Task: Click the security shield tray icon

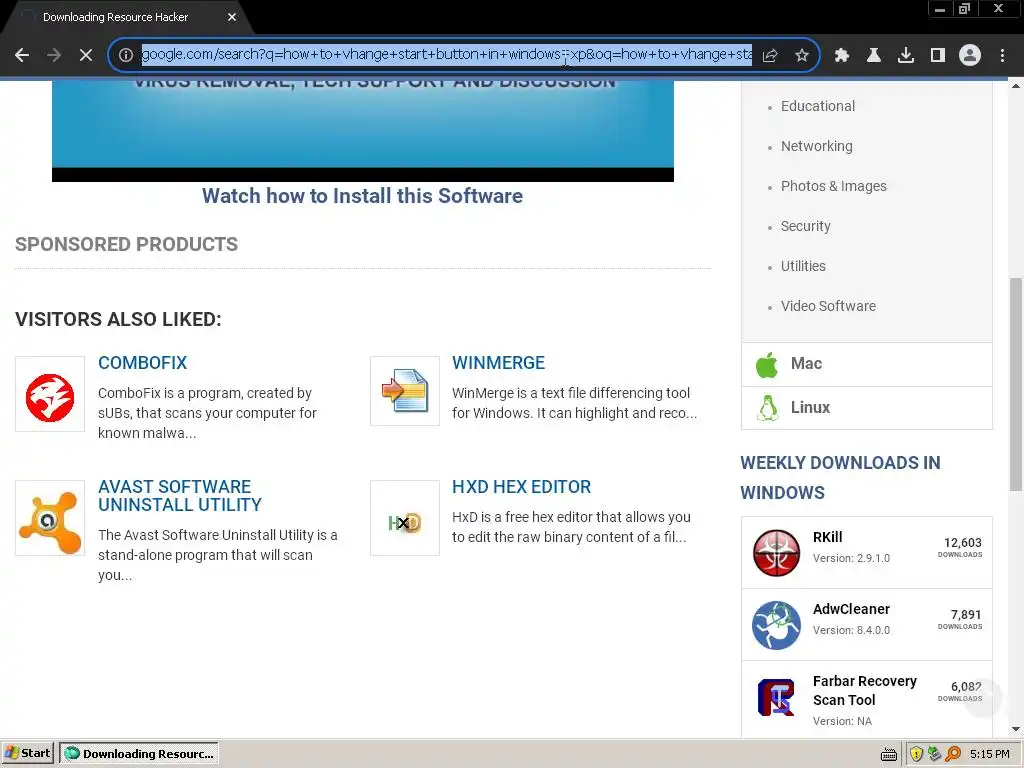Action: 916,754
